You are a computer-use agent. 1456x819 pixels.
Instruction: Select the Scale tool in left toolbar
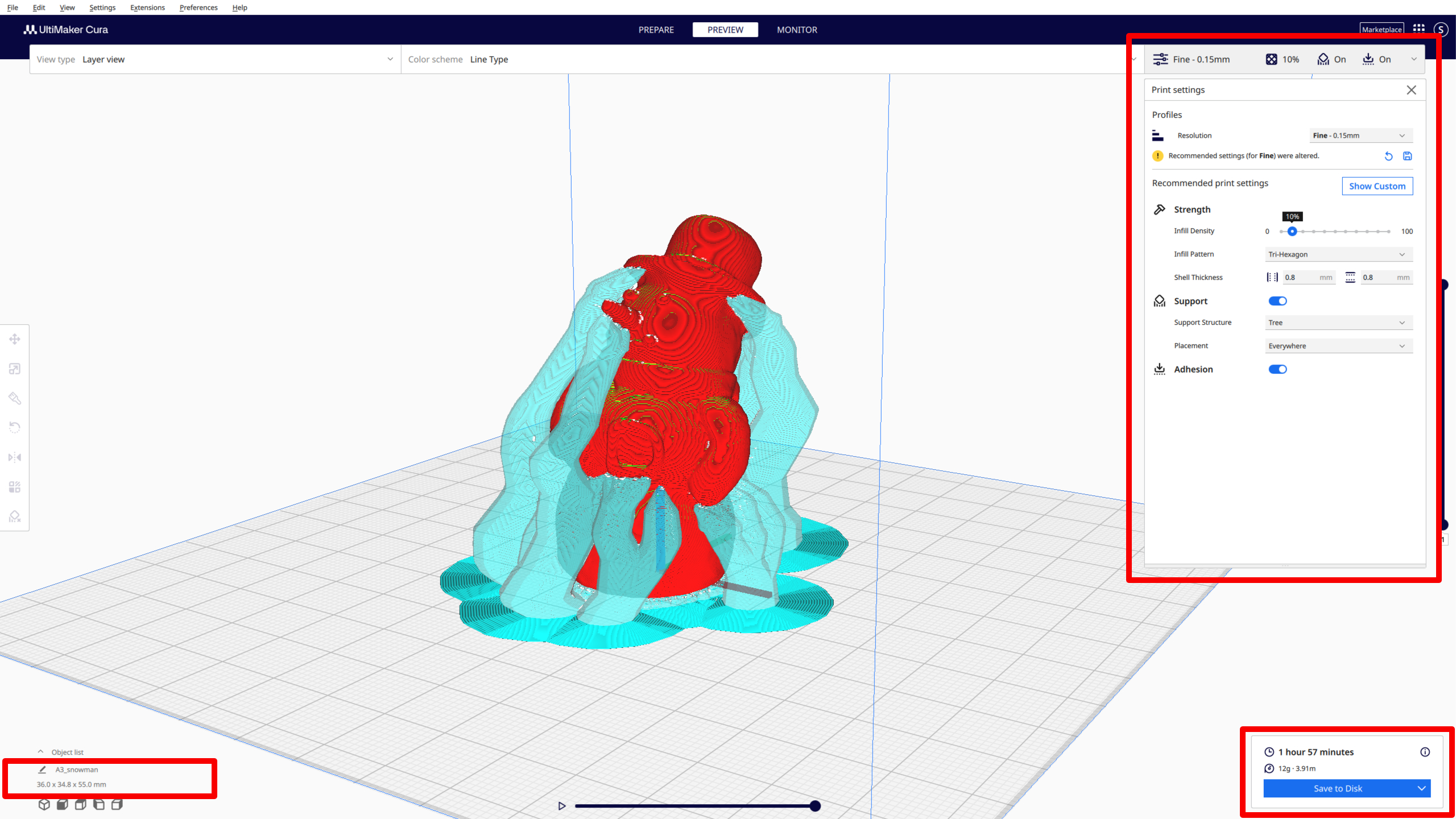click(15, 369)
